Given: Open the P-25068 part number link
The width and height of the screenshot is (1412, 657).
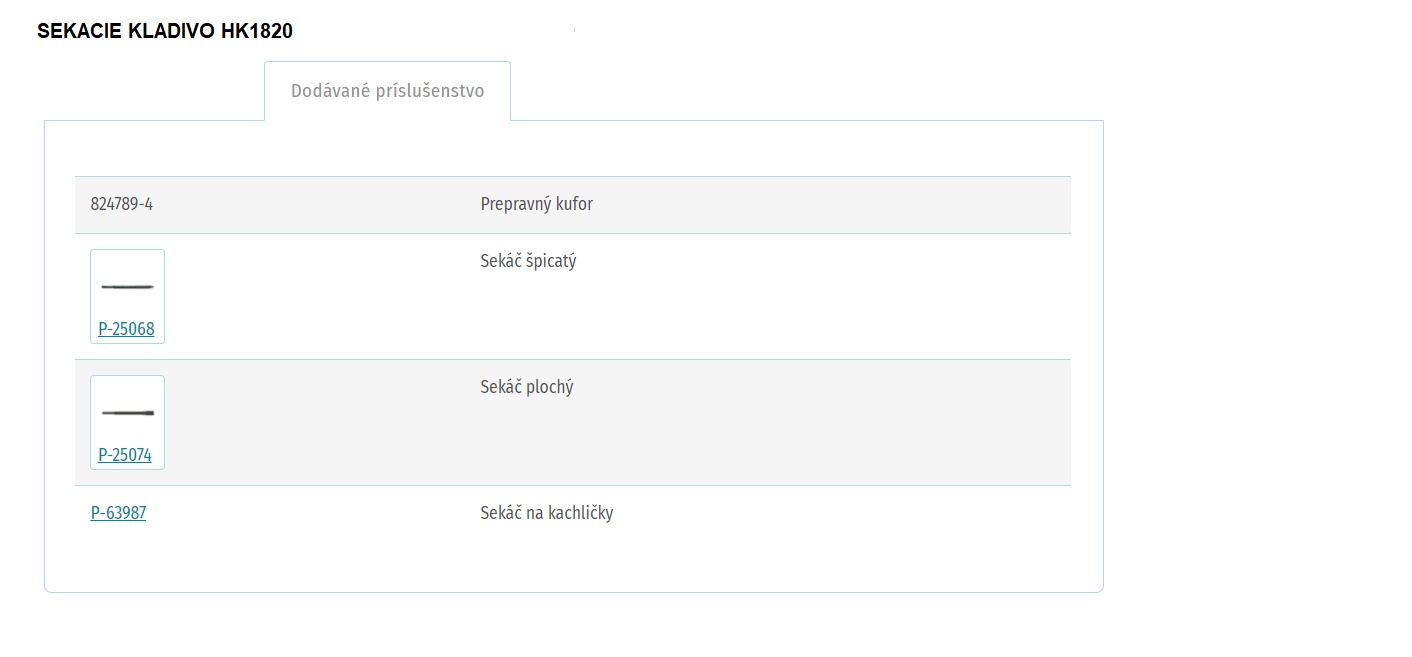Looking at the screenshot, I should pos(126,329).
